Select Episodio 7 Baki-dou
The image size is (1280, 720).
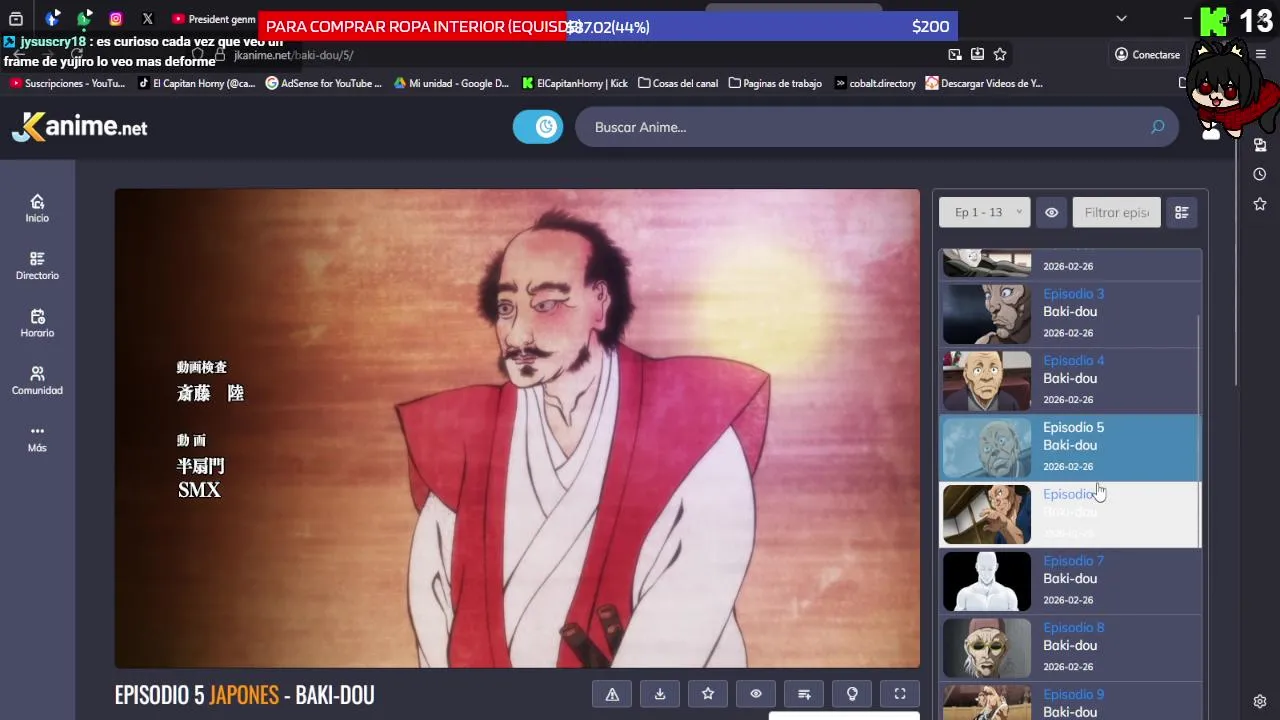coord(1070,582)
